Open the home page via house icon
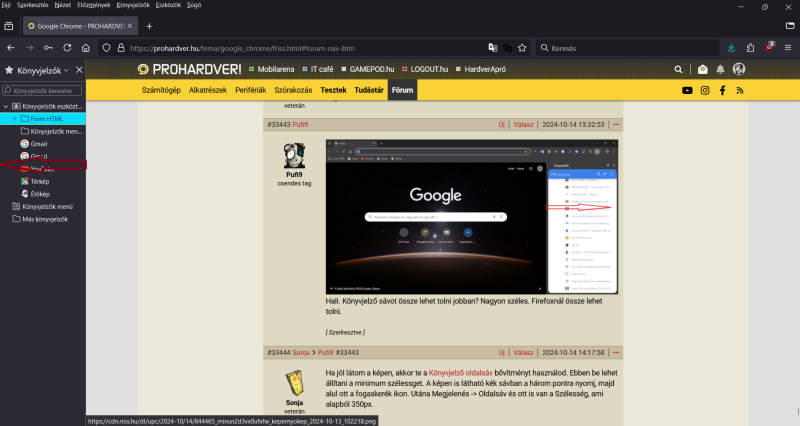The height and width of the screenshot is (426, 800). coord(86,48)
